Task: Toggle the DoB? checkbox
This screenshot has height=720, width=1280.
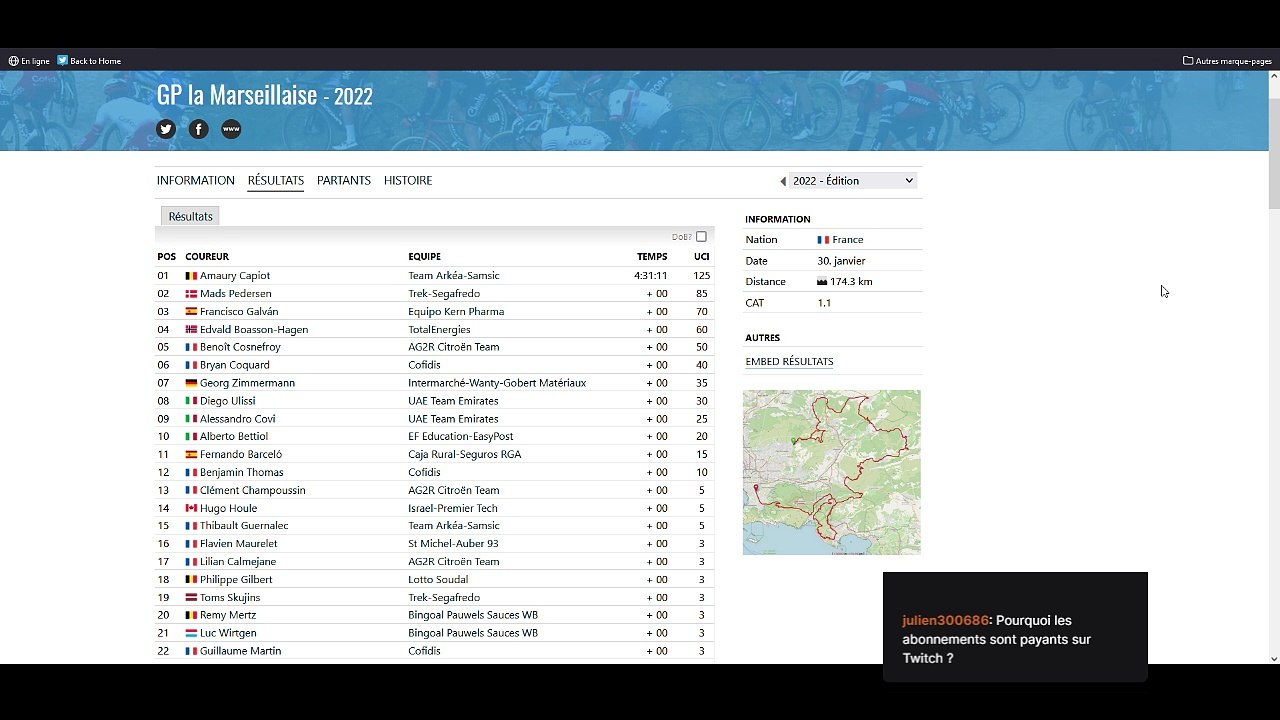Action: click(x=701, y=237)
